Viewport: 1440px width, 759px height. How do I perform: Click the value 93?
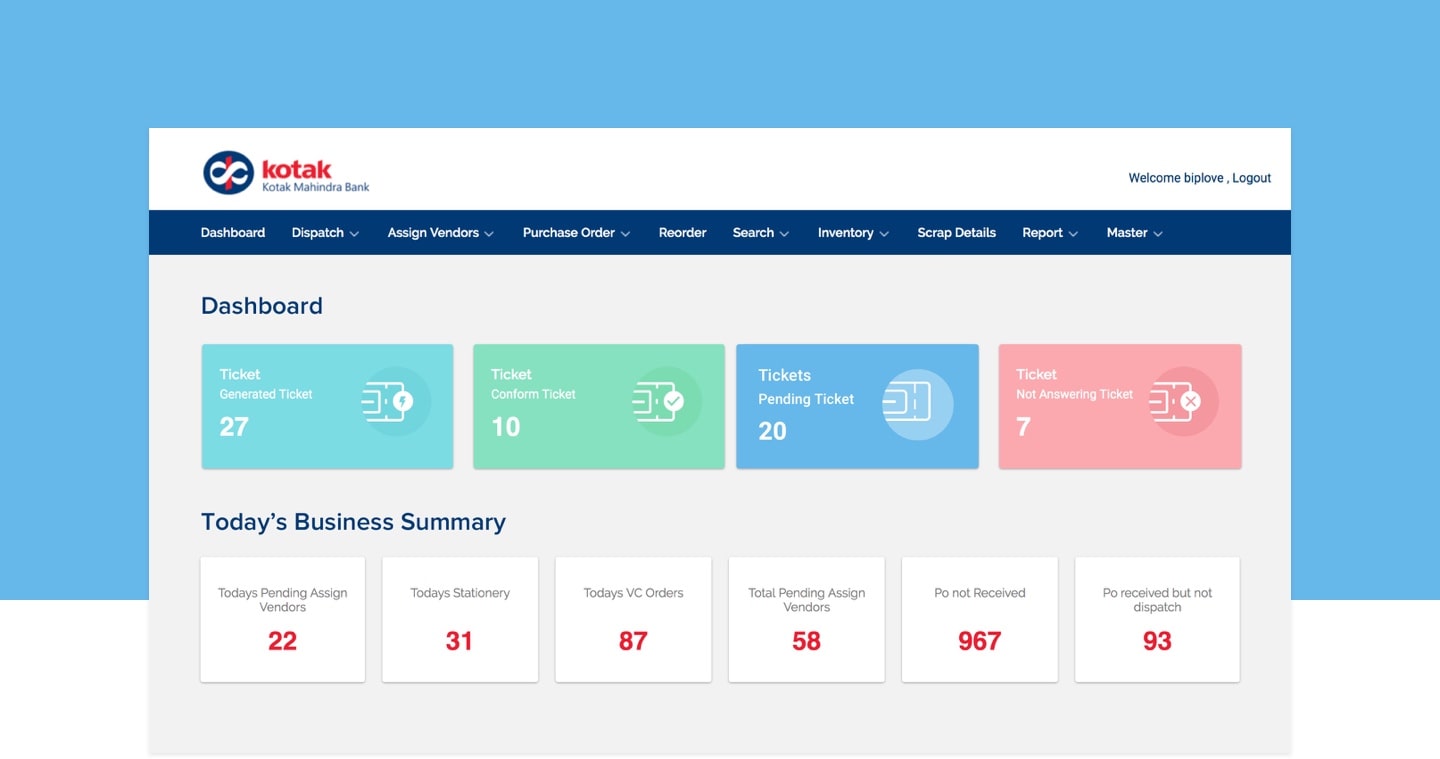click(1157, 641)
